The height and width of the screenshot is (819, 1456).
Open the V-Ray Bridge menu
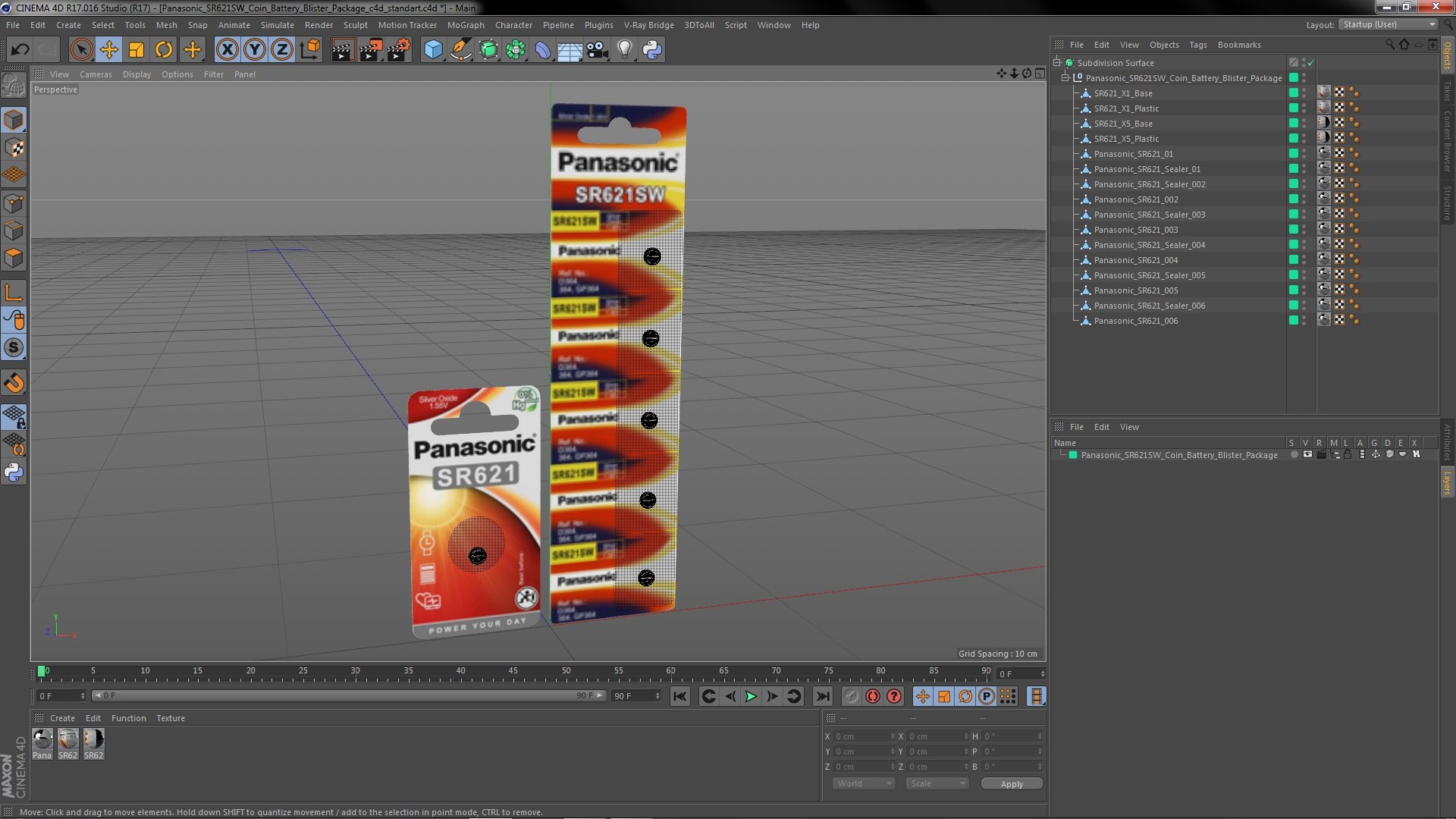(x=648, y=25)
